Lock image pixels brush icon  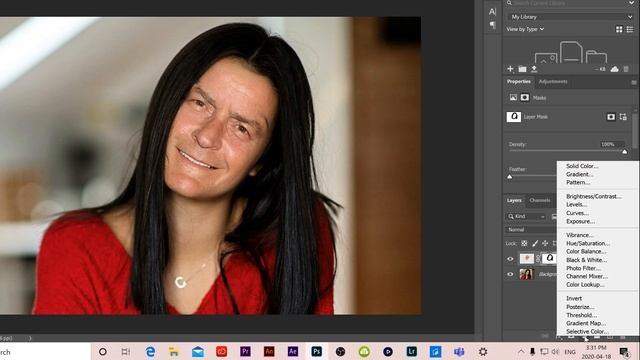(535, 243)
